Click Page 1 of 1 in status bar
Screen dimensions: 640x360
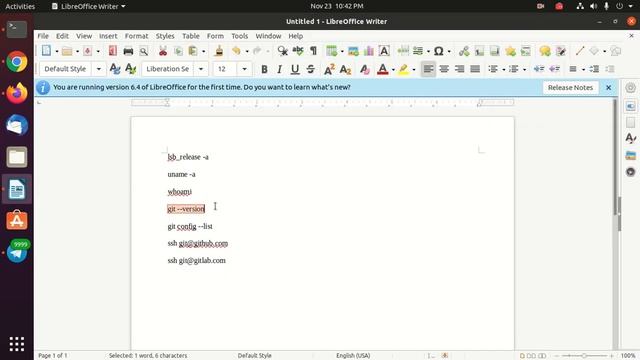point(53,356)
